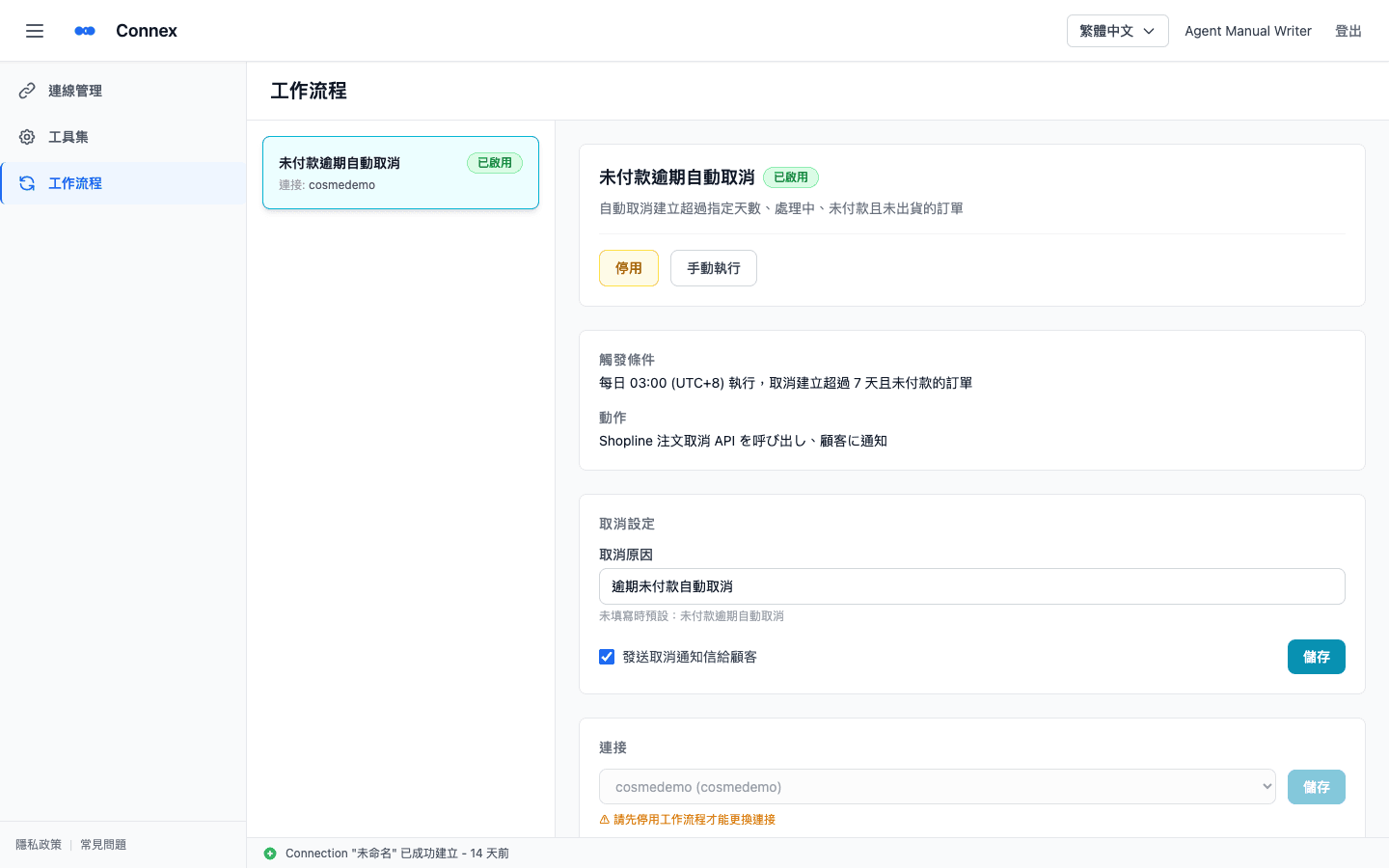Click the hint 未填寫時預設：未付款逾期自動取消

(x=692, y=616)
